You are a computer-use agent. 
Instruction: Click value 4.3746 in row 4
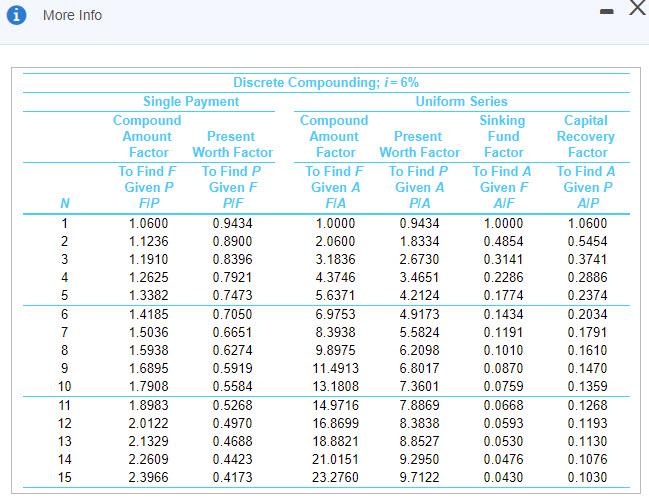(x=335, y=277)
